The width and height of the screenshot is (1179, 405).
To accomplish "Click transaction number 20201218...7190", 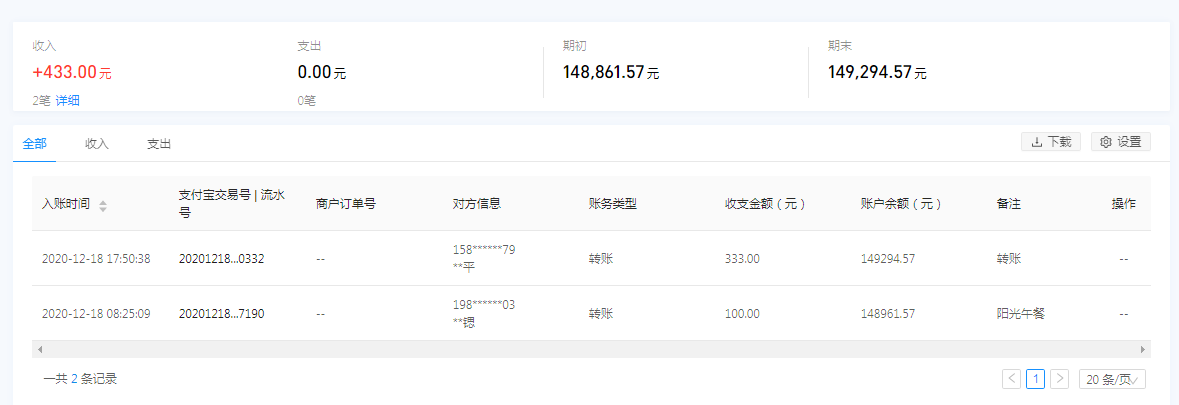I will 221,314.
